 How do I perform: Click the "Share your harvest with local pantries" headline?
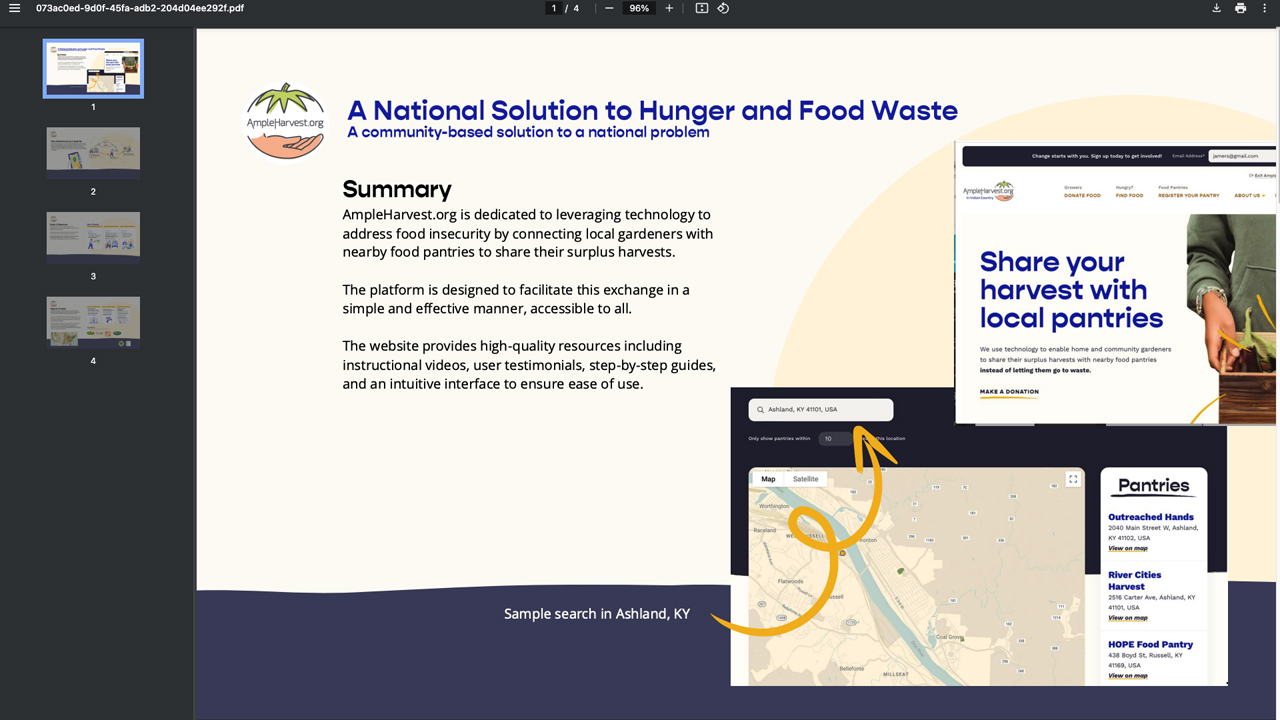[x=1071, y=290]
